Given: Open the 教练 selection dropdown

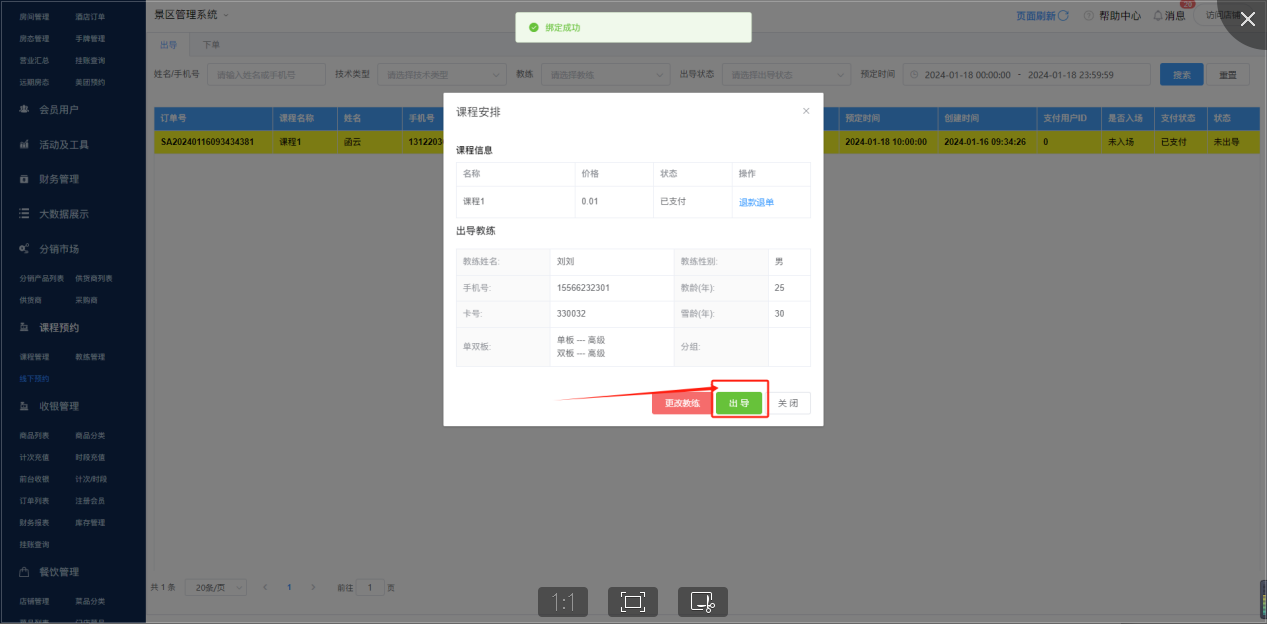Looking at the screenshot, I should point(605,75).
